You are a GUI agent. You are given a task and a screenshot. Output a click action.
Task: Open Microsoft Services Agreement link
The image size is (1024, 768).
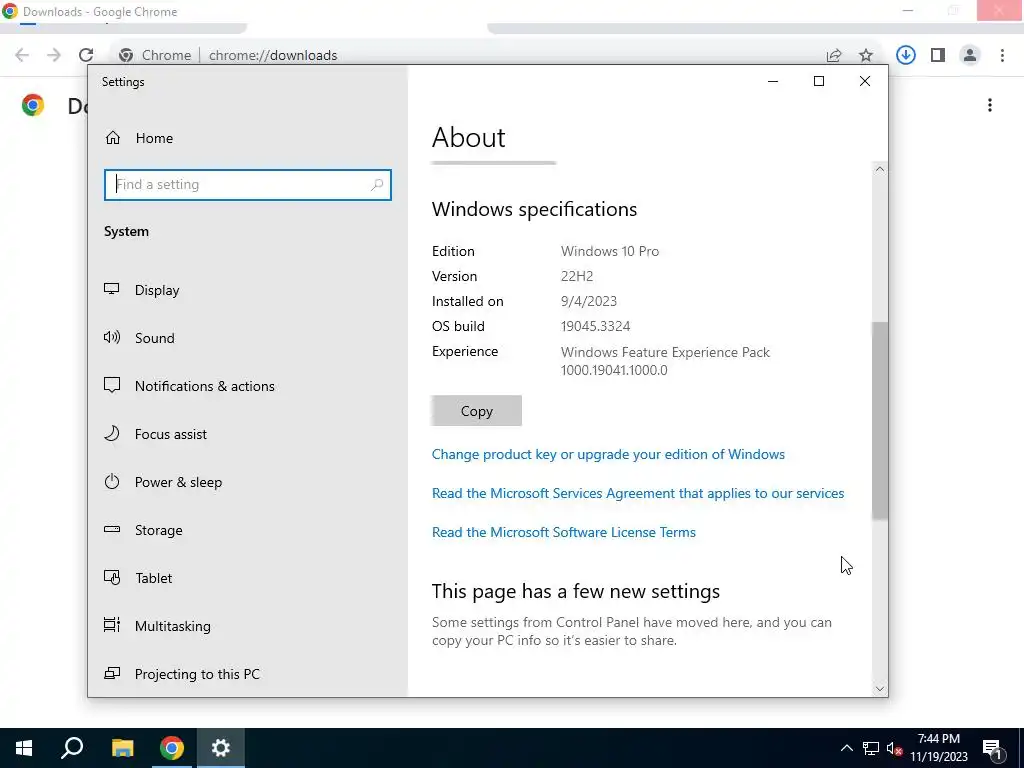pyautogui.click(x=638, y=493)
